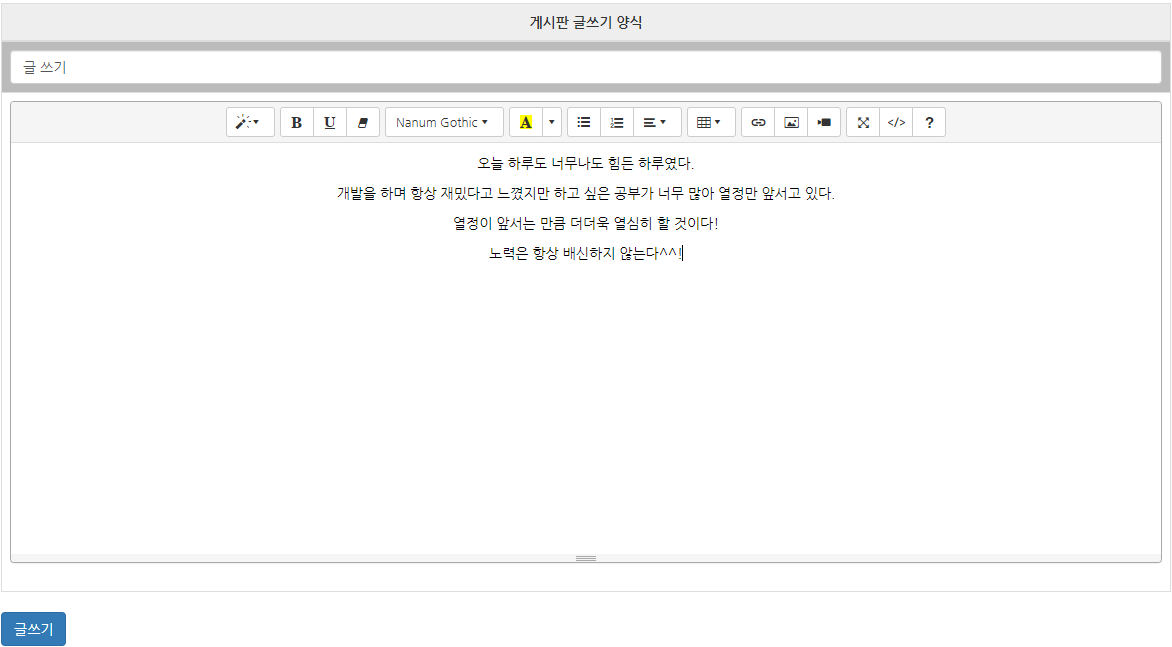The image size is (1172, 647).
Task: Toggle underline formatting
Action: point(330,123)
